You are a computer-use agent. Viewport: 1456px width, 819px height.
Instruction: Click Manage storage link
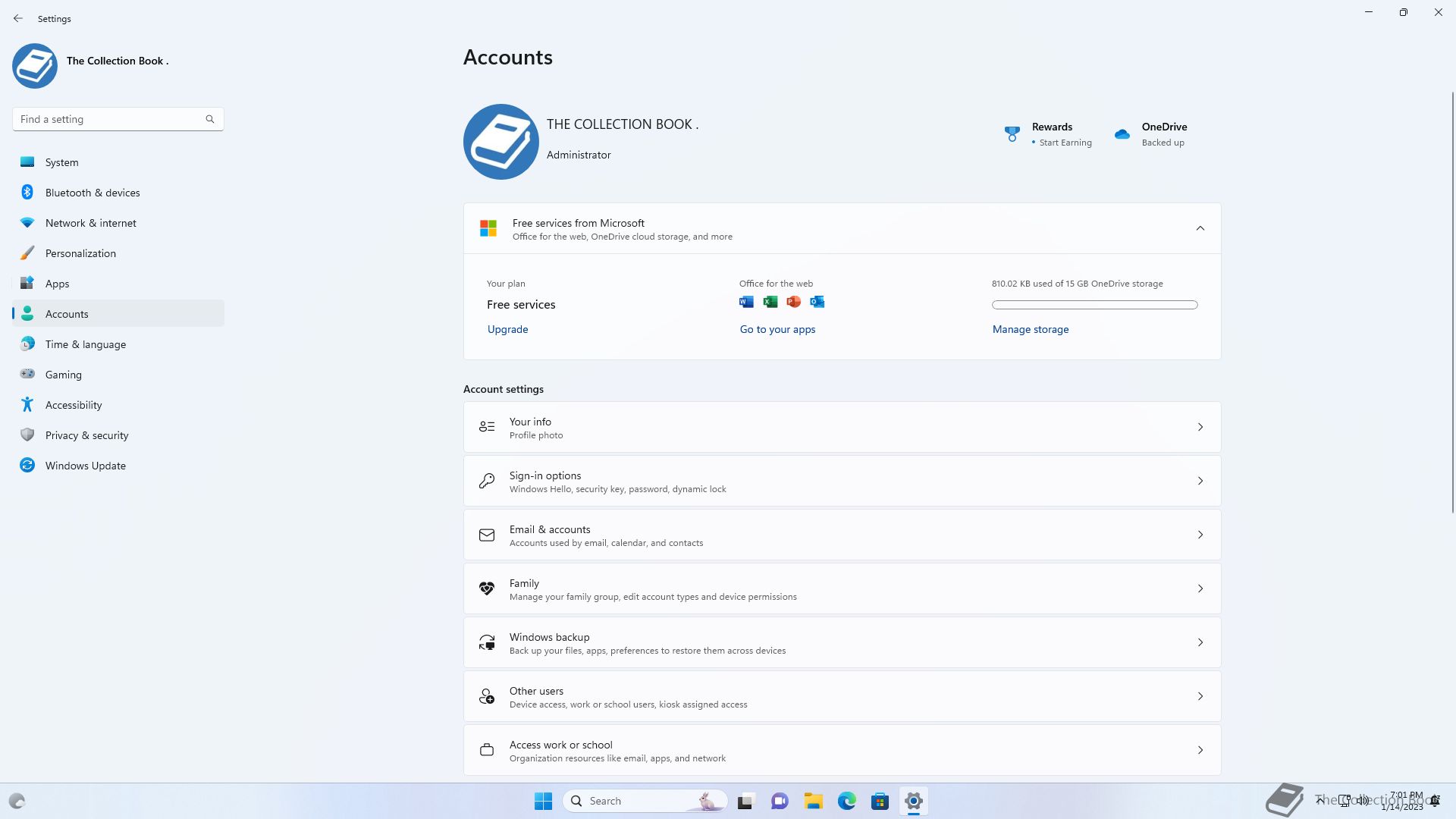pyautogui.click(x=1031, y=329)
